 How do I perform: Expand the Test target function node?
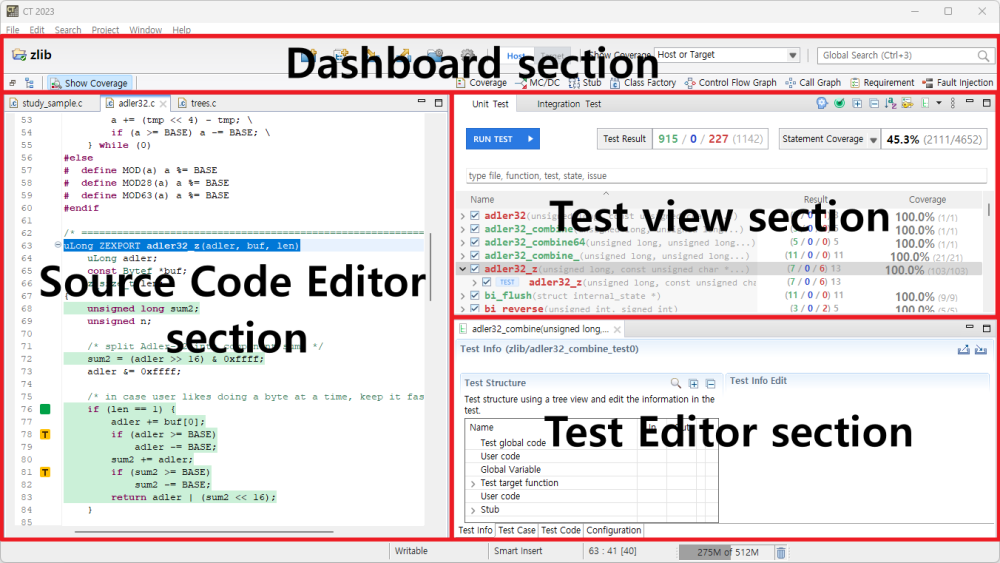[x=473, y=484]
